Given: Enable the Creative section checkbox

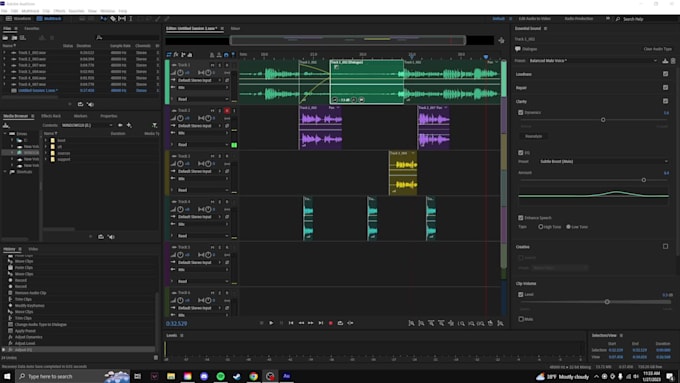Looking at the screenshot, I should coord(665,246).
